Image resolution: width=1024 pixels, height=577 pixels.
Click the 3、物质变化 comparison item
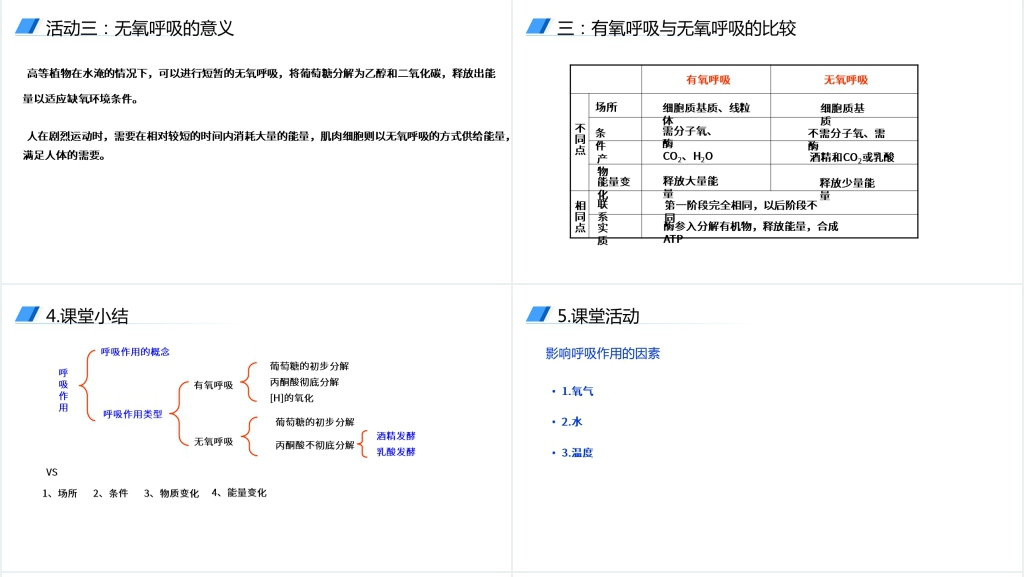tap(171, 493)
